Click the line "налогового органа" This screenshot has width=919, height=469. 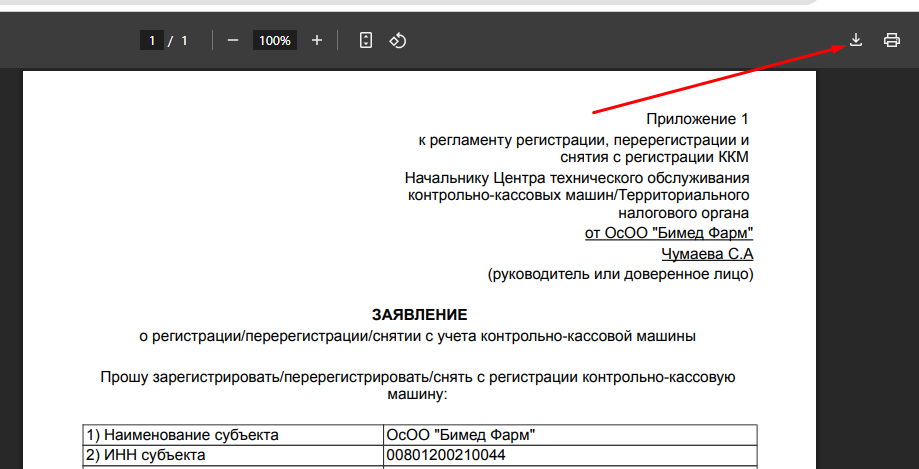[x=683, y=212]
